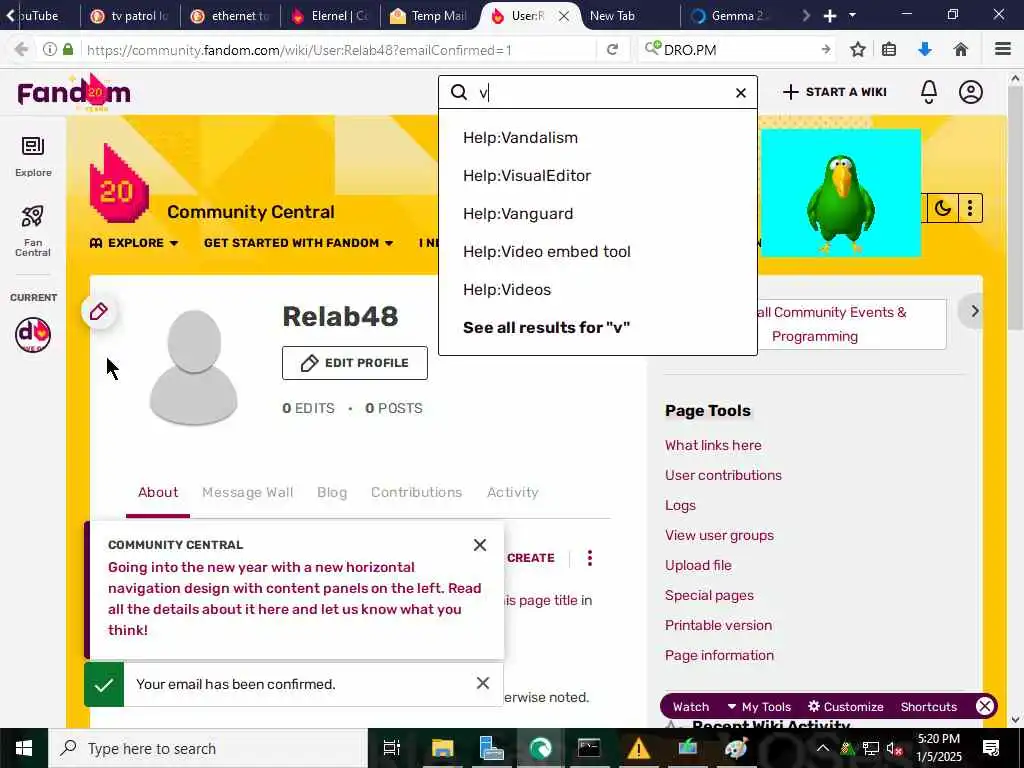Open Task View on taskbar
The width and height of the screenshot is (1024, 768).
(x=392, y=748)
